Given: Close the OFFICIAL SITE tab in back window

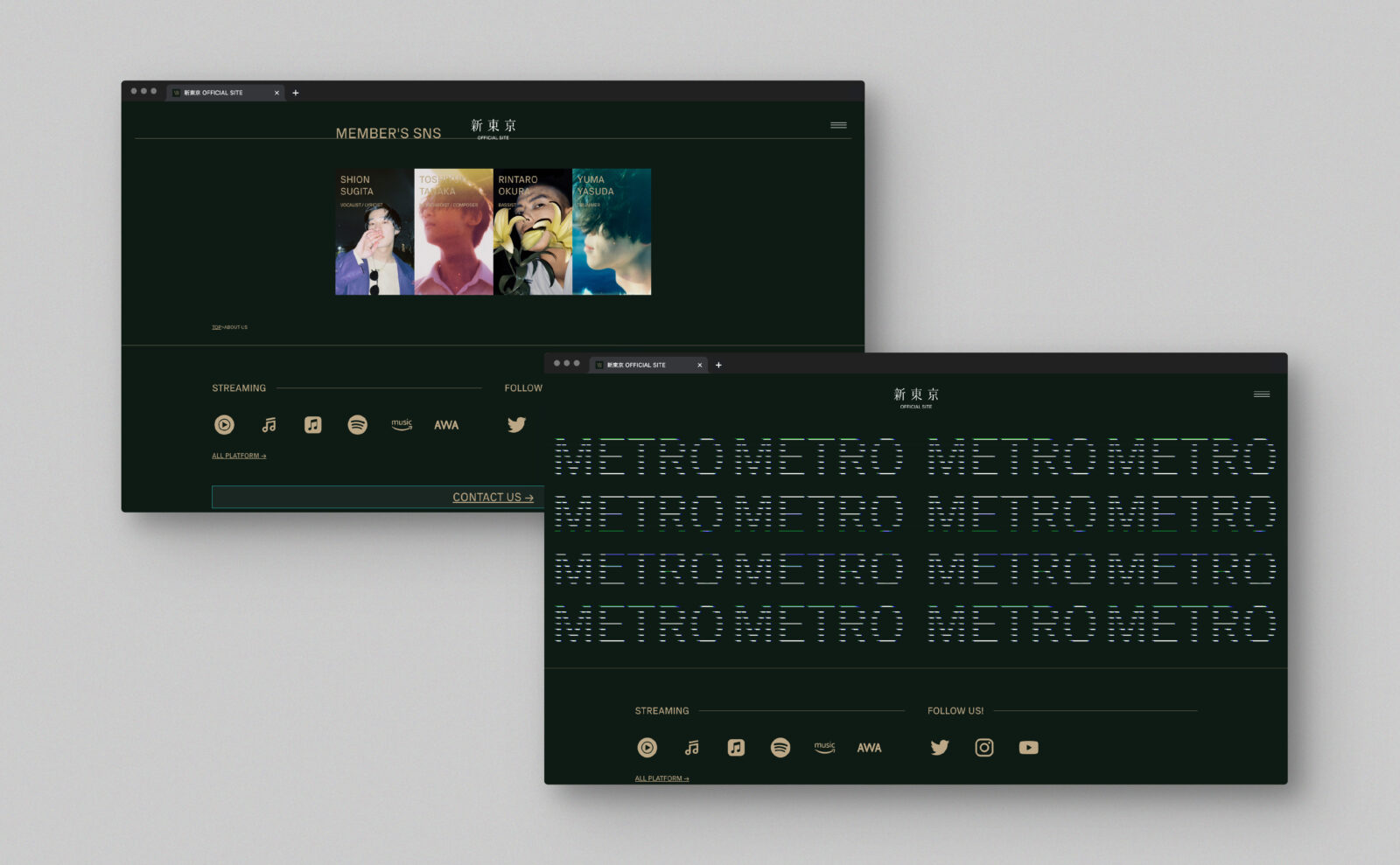Looking at the screenshot, I should (x=276, y=93).
